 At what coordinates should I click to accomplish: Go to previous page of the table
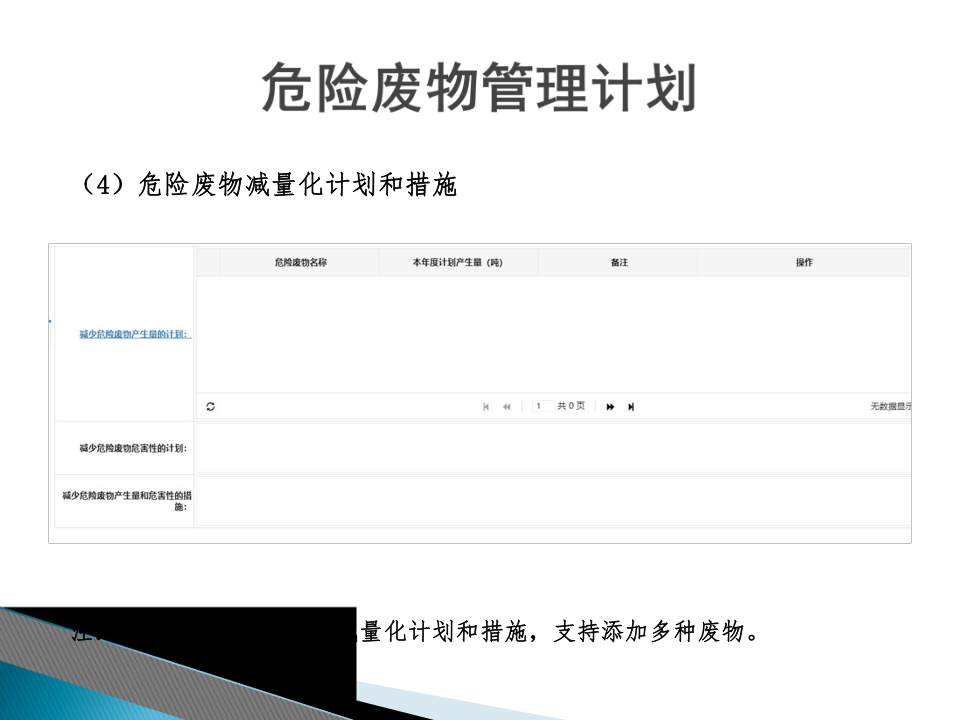tap(506, 407)
